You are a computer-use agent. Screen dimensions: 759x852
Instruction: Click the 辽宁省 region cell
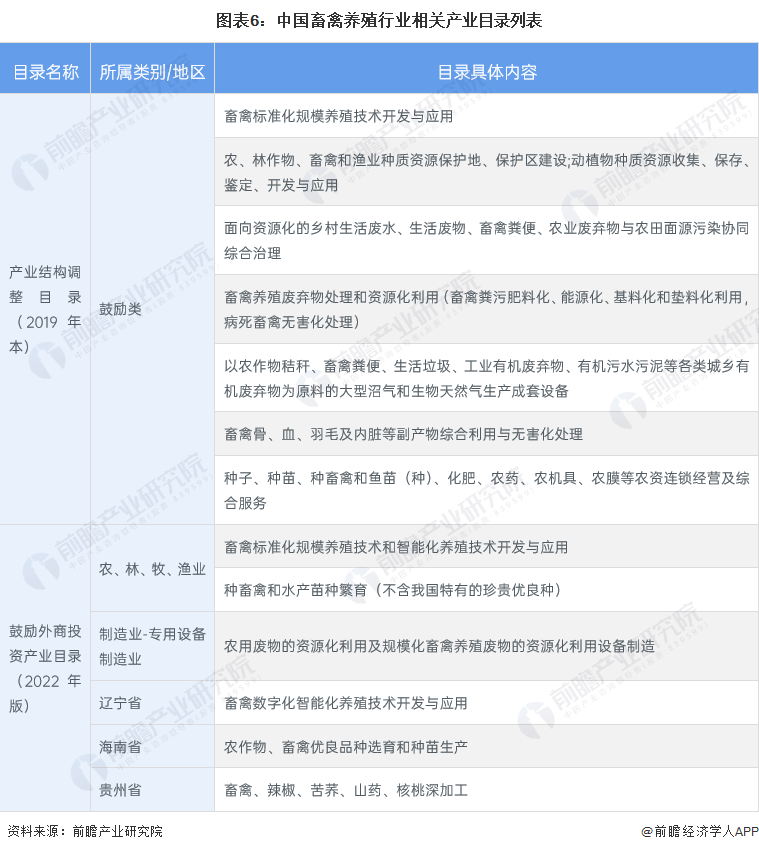pos(120,703)
